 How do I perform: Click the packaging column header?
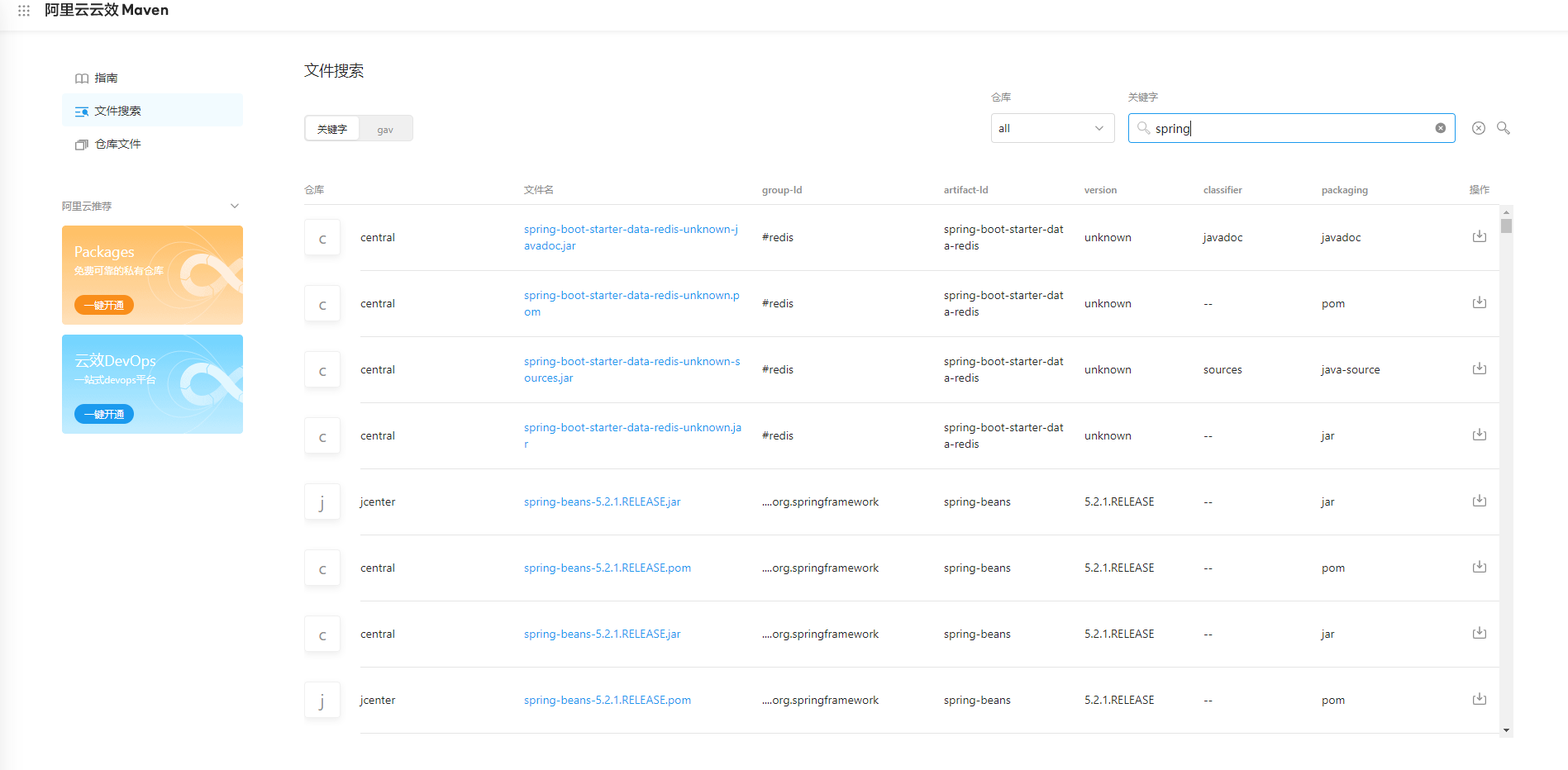(1344, 190)
